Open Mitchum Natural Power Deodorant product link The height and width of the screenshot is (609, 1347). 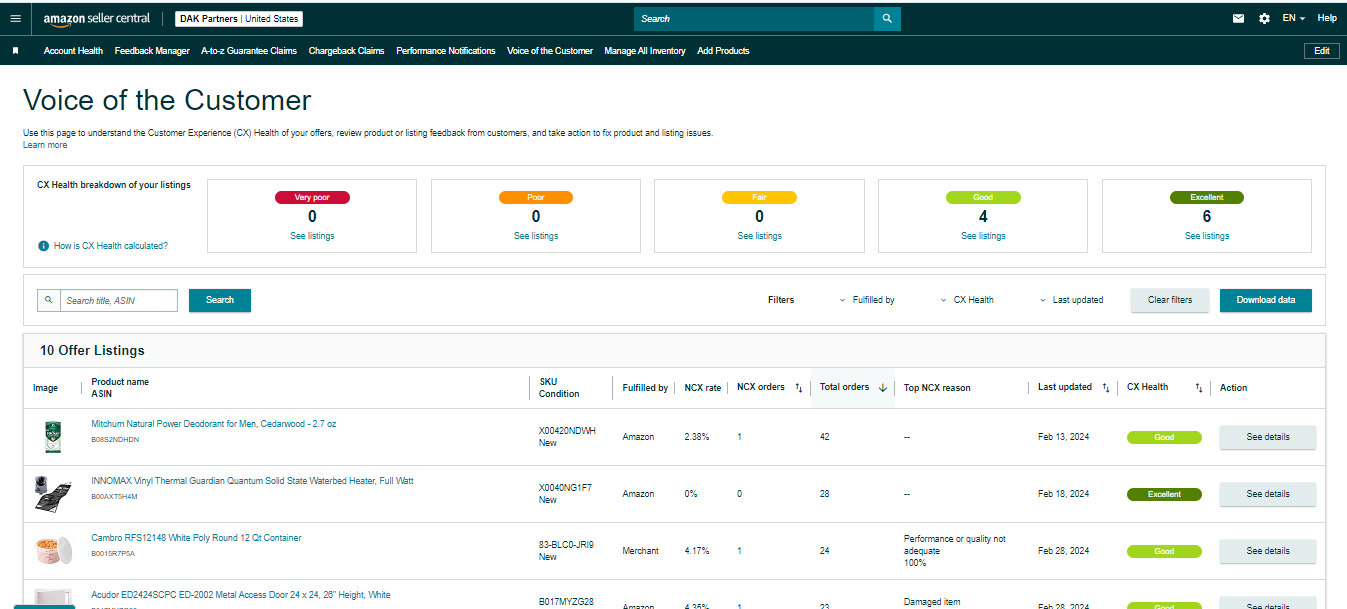(214, 424)
